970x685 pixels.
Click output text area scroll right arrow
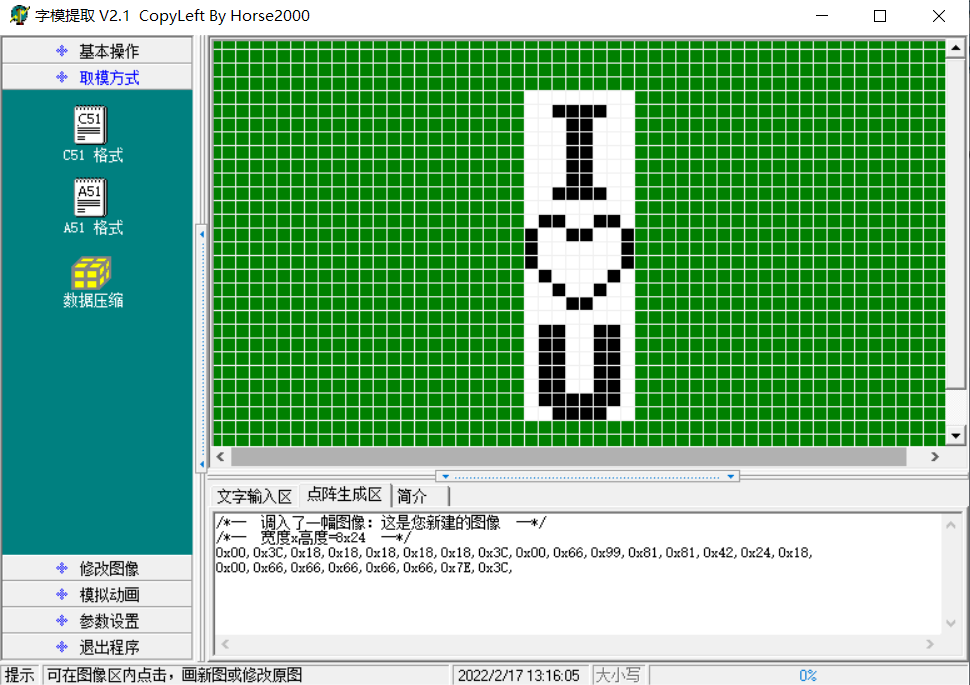click(930, 644)
